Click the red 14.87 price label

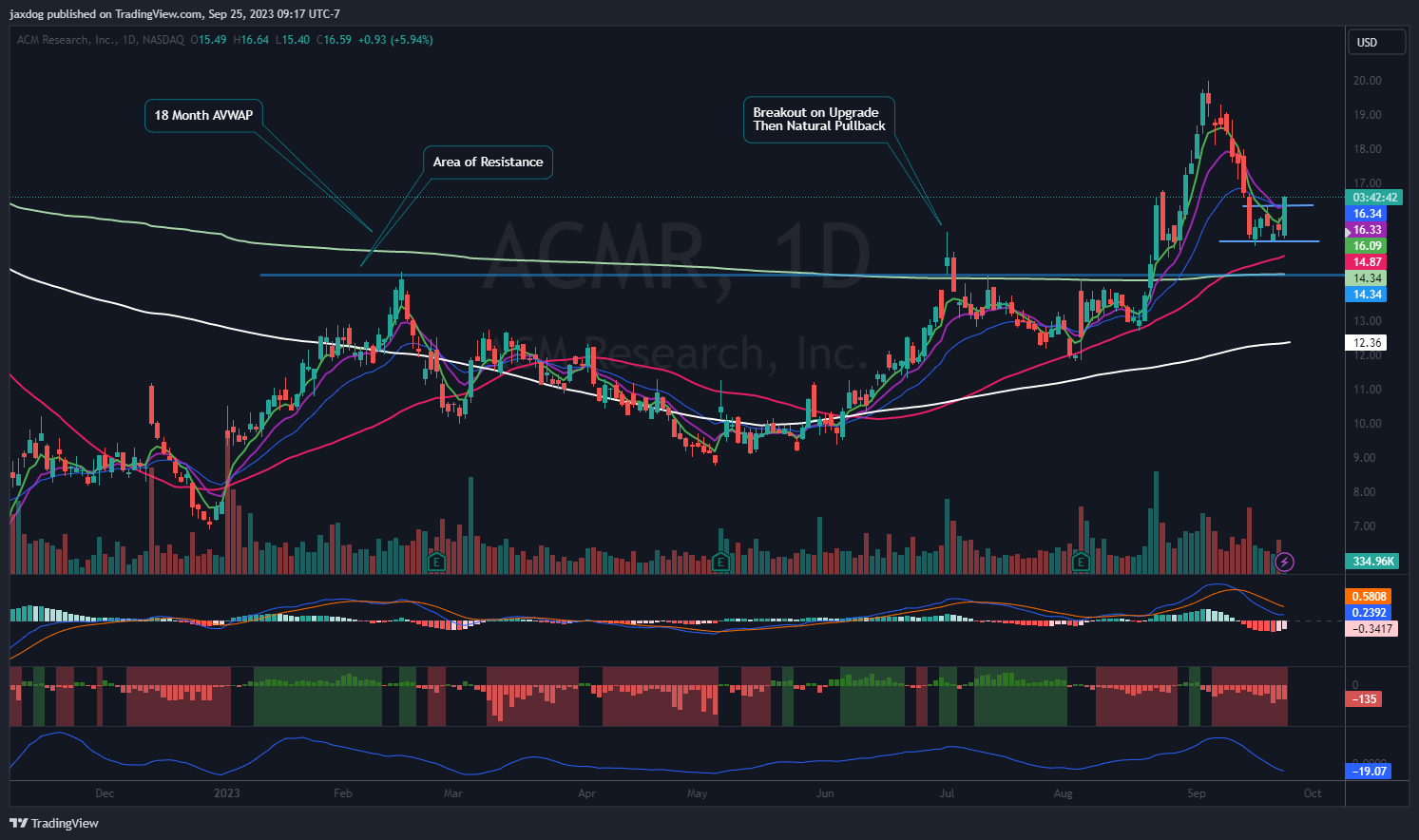[x=1368, y=262]
